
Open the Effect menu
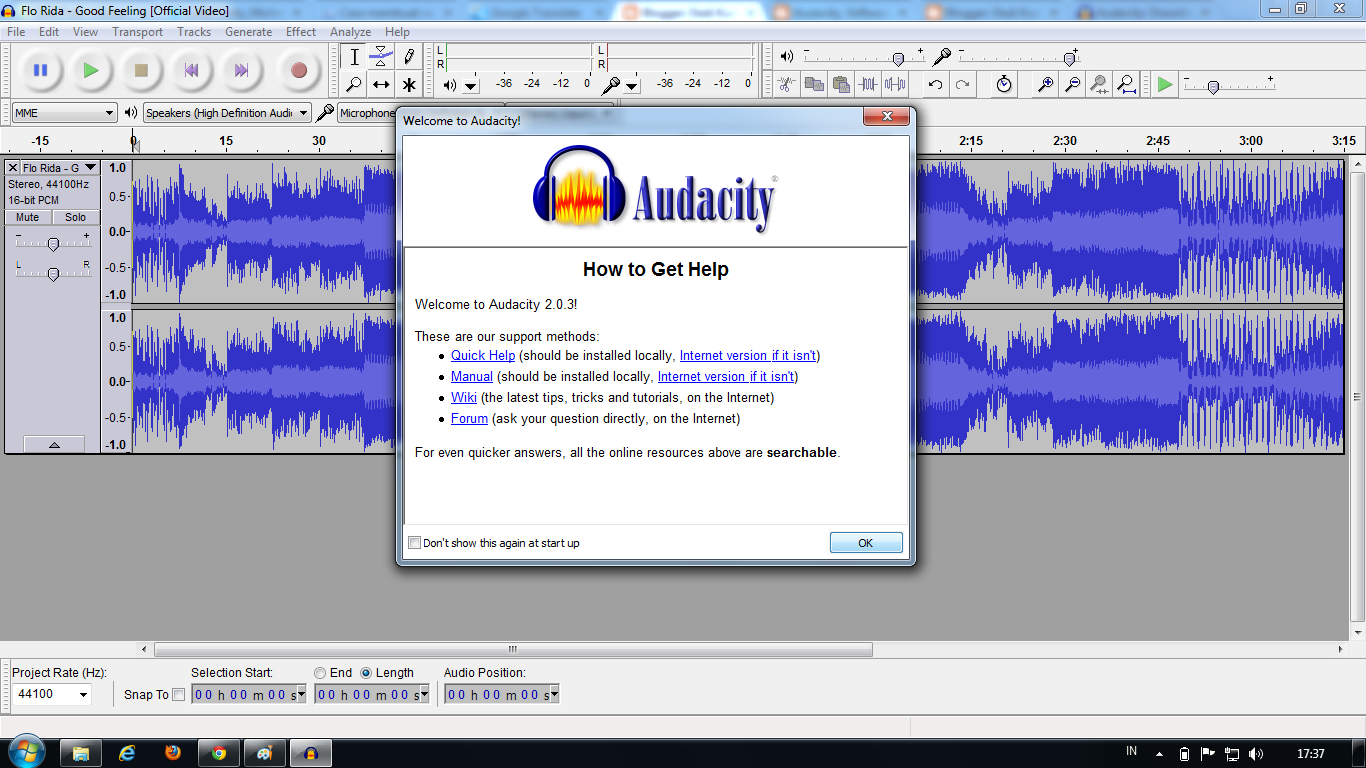(x=300, y=31)
